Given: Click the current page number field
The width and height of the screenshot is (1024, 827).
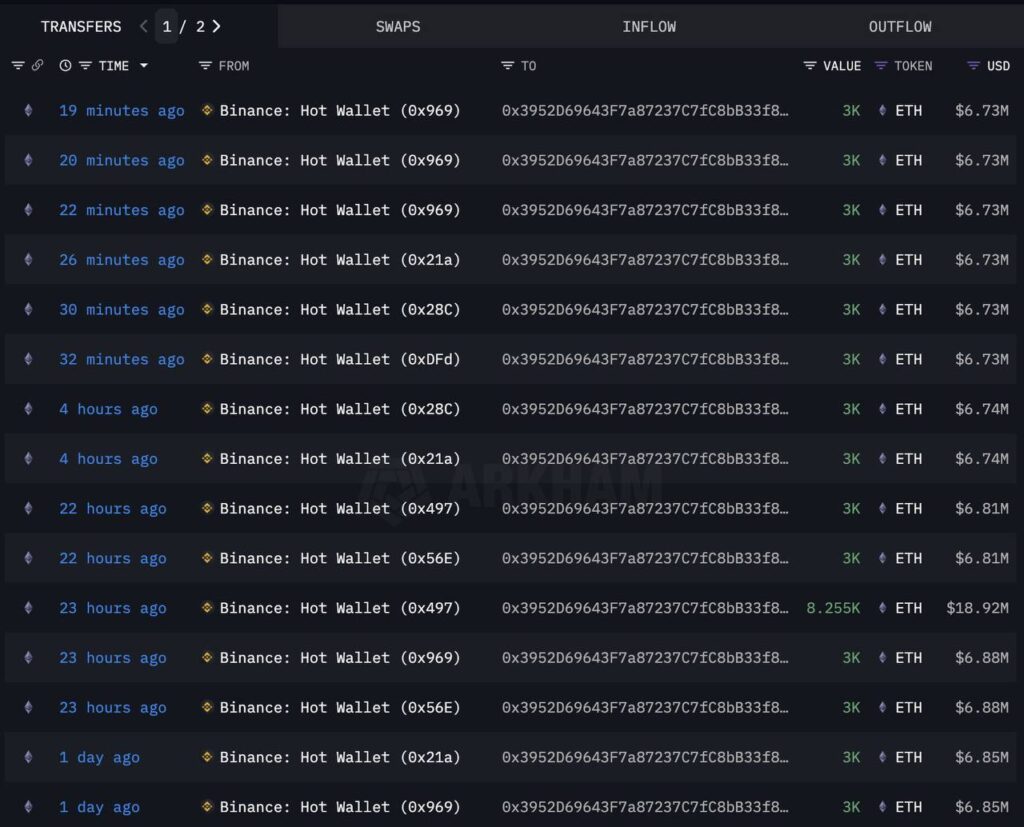Looking at the screenshot, I should (x=167, y=26).
